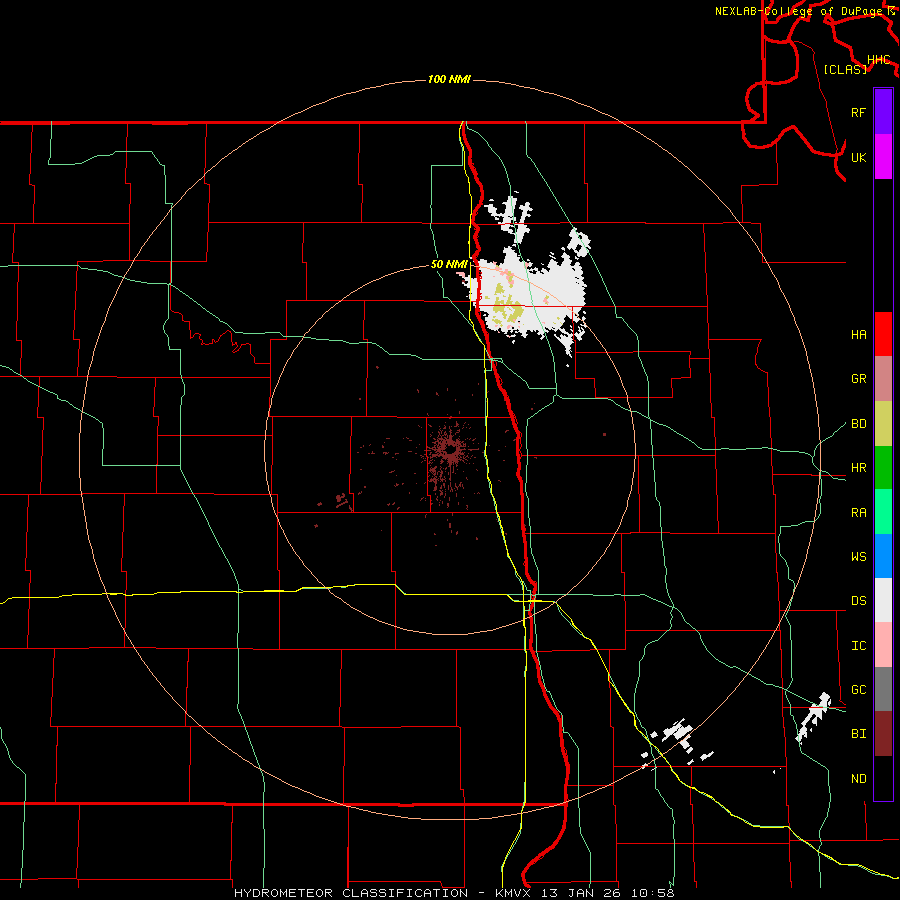Click the gray GC legend swatch

pos(883,689)
